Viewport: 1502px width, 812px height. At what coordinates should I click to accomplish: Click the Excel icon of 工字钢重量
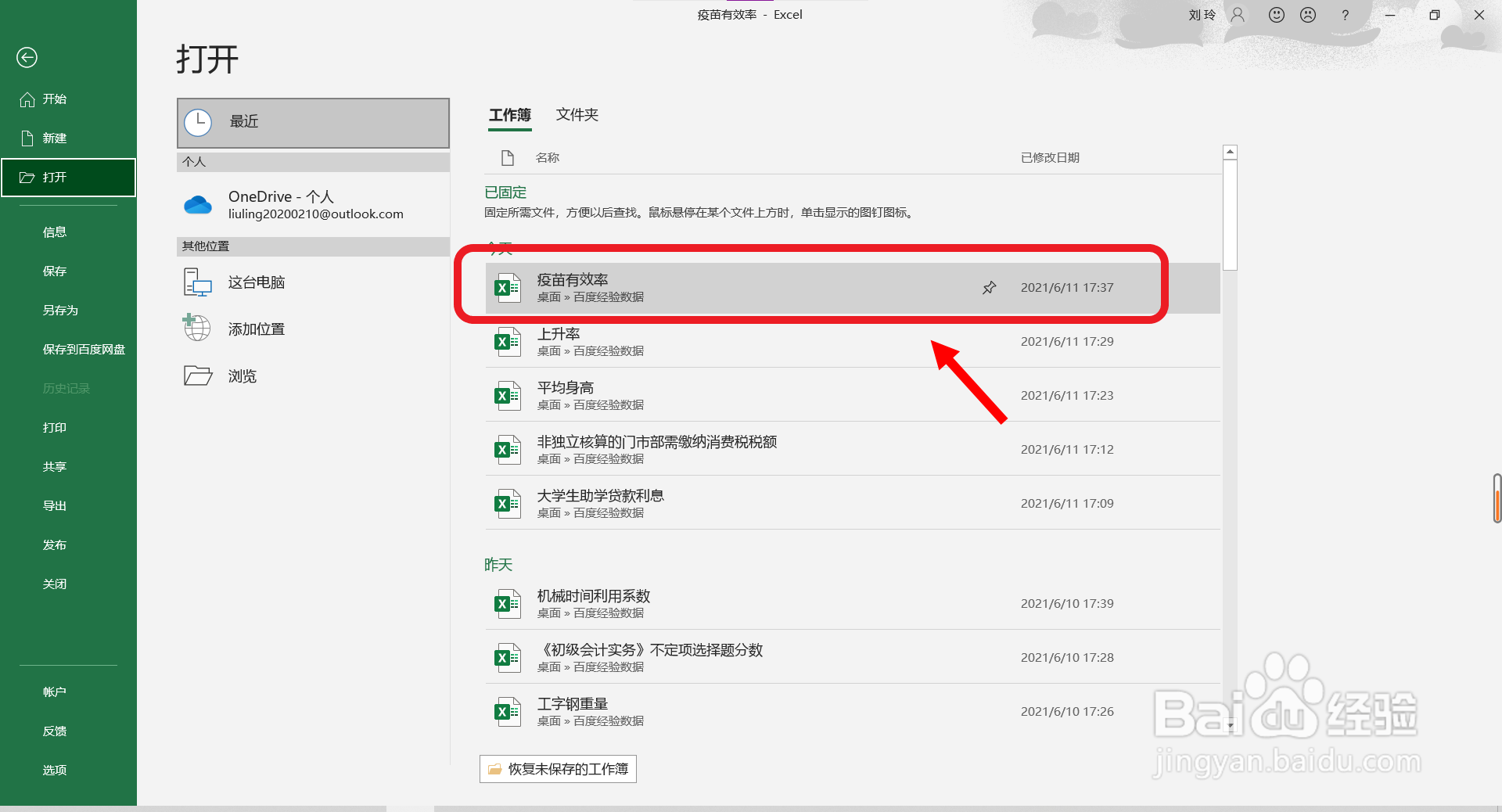click(x=508, y=712)
